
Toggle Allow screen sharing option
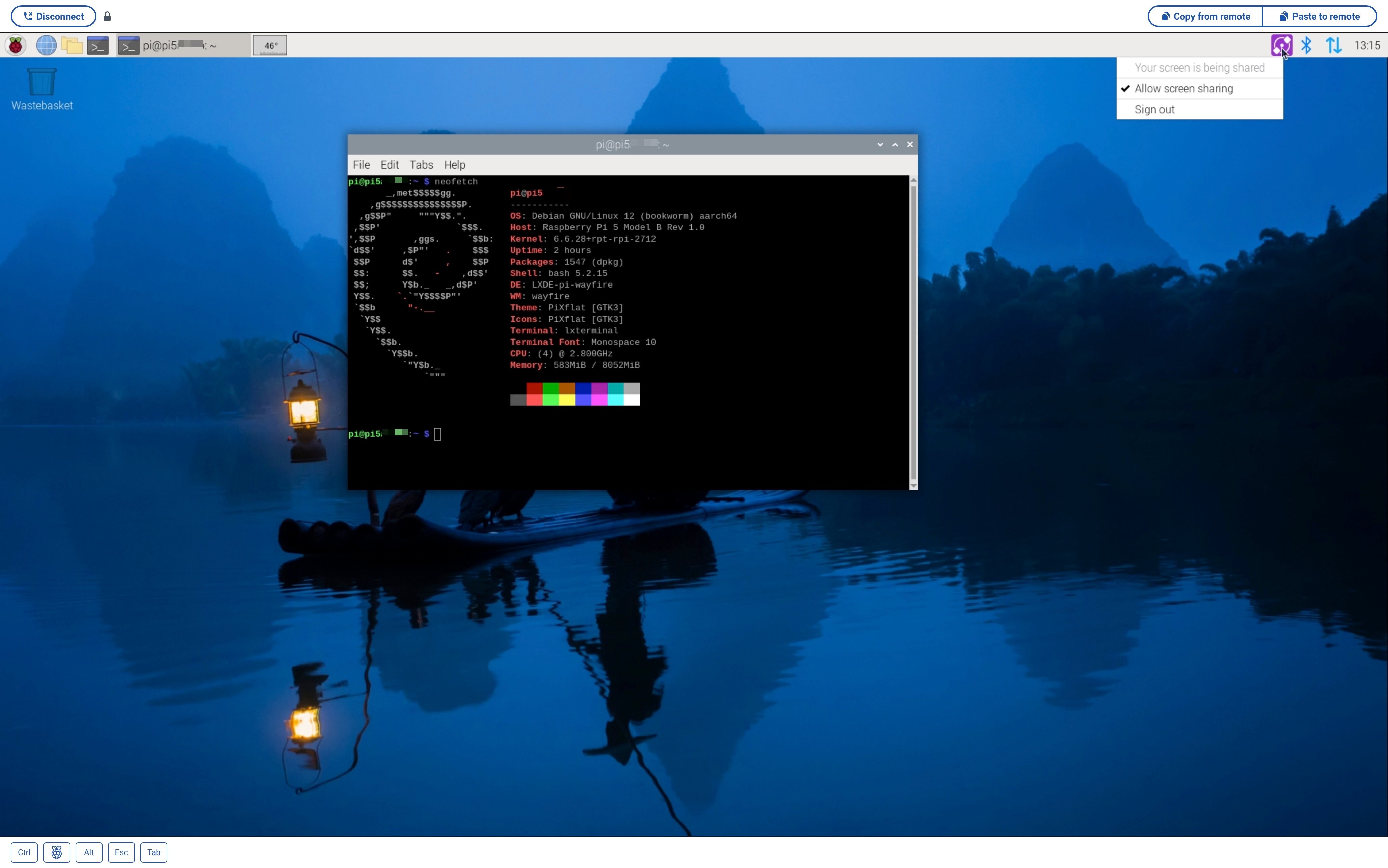point(1199,88)
